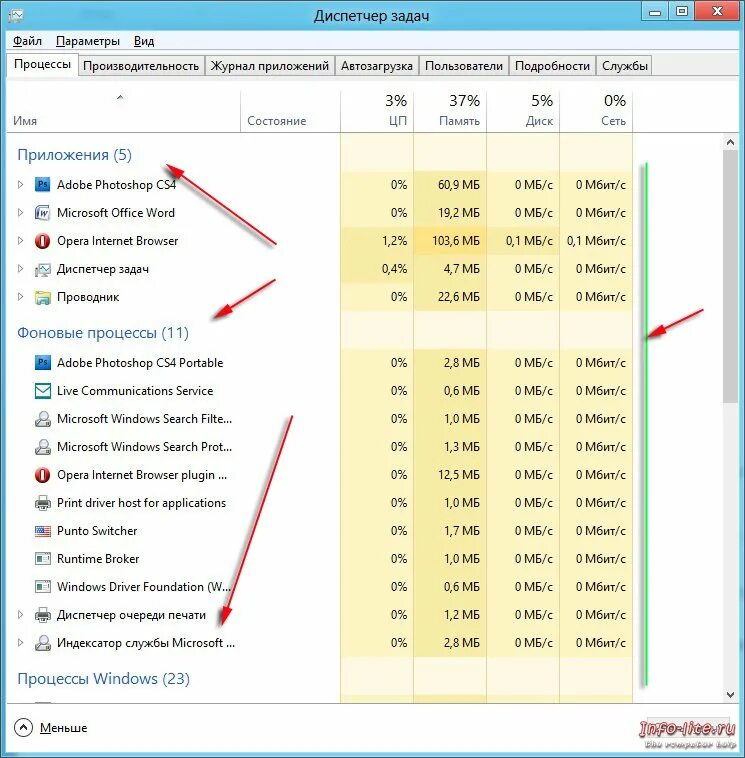Open the Вид menu
This screenshot has height=758, width=745.
pyautogui.click(x=144, y=41)
